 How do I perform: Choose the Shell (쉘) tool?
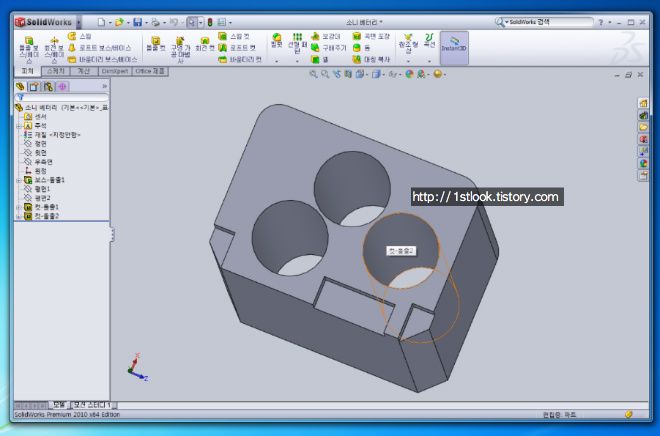(320, 59)
